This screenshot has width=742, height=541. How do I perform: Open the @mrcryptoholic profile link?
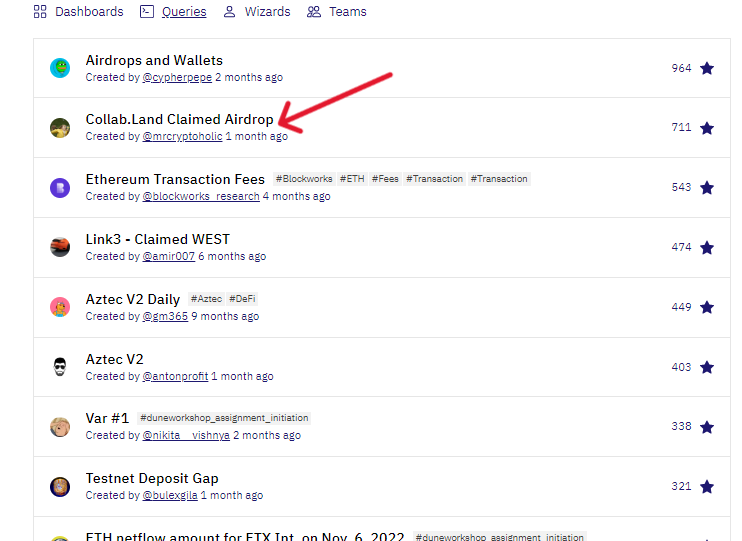point(182,137)
